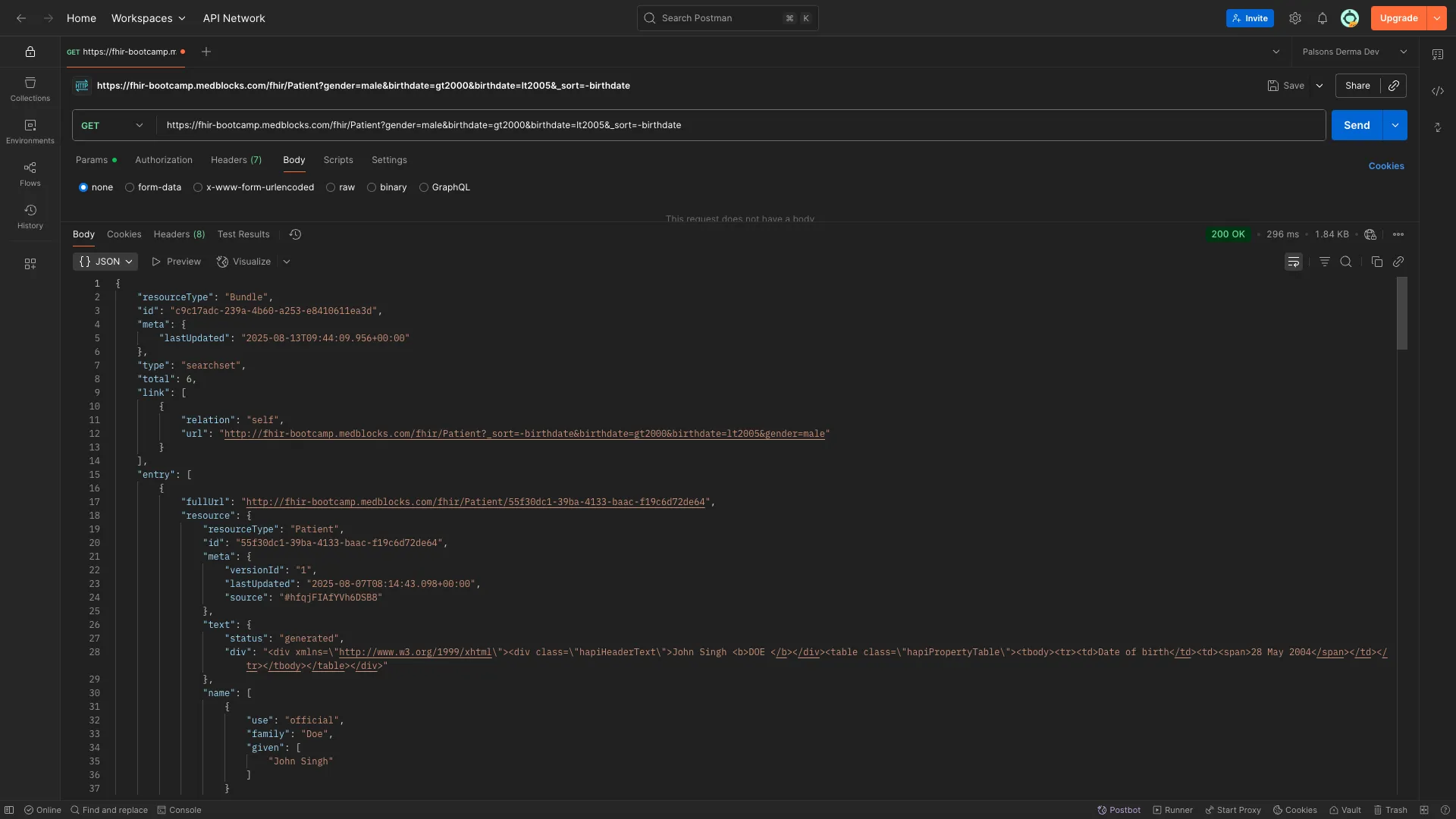Click the search icon in response toolbar
The image size is (1456, 819).
(1346, 262)
